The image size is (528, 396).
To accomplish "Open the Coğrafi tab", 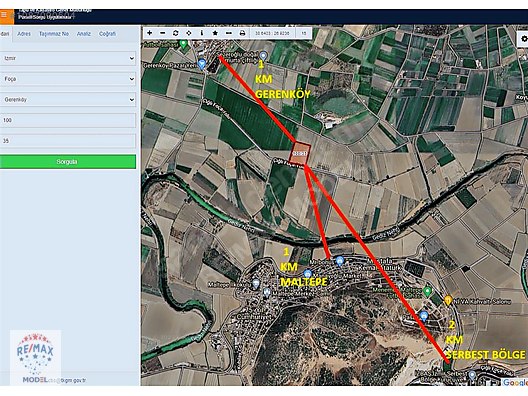I will coord(107,34).
